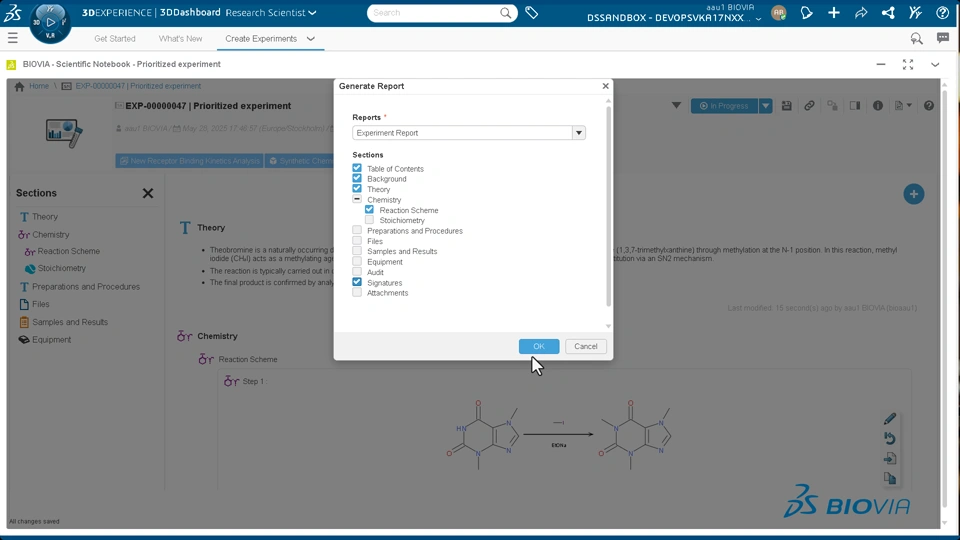
Task: Close the Sections side panel
Action: [x=148, y=193]
